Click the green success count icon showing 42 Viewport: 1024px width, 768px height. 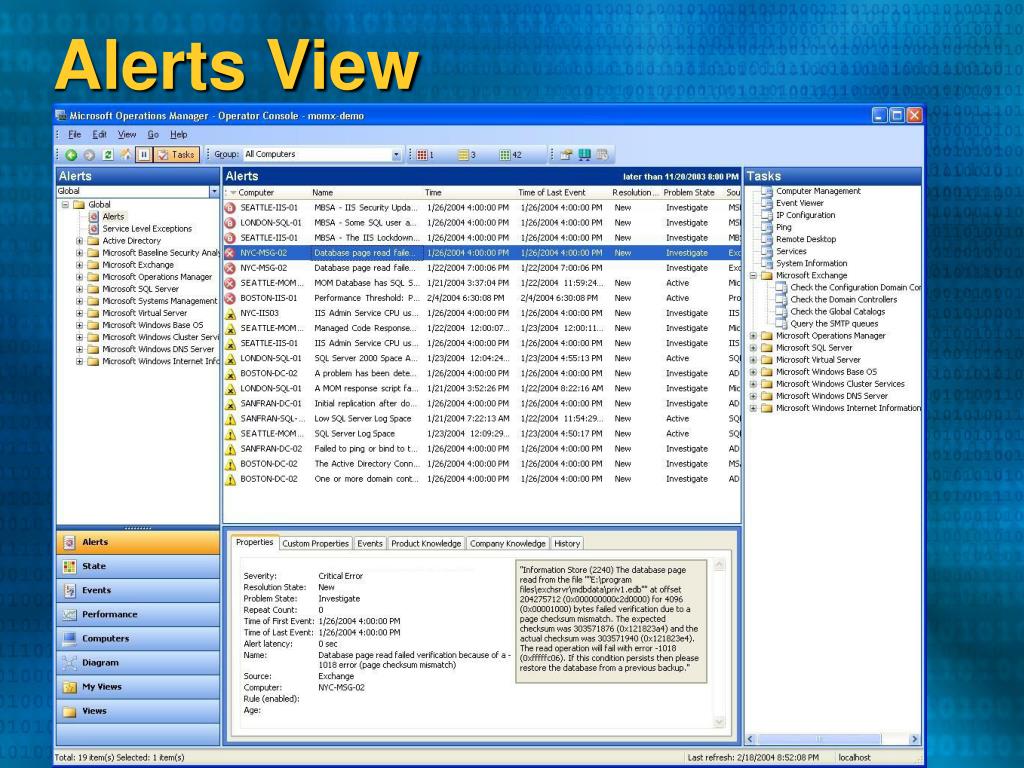504,155
